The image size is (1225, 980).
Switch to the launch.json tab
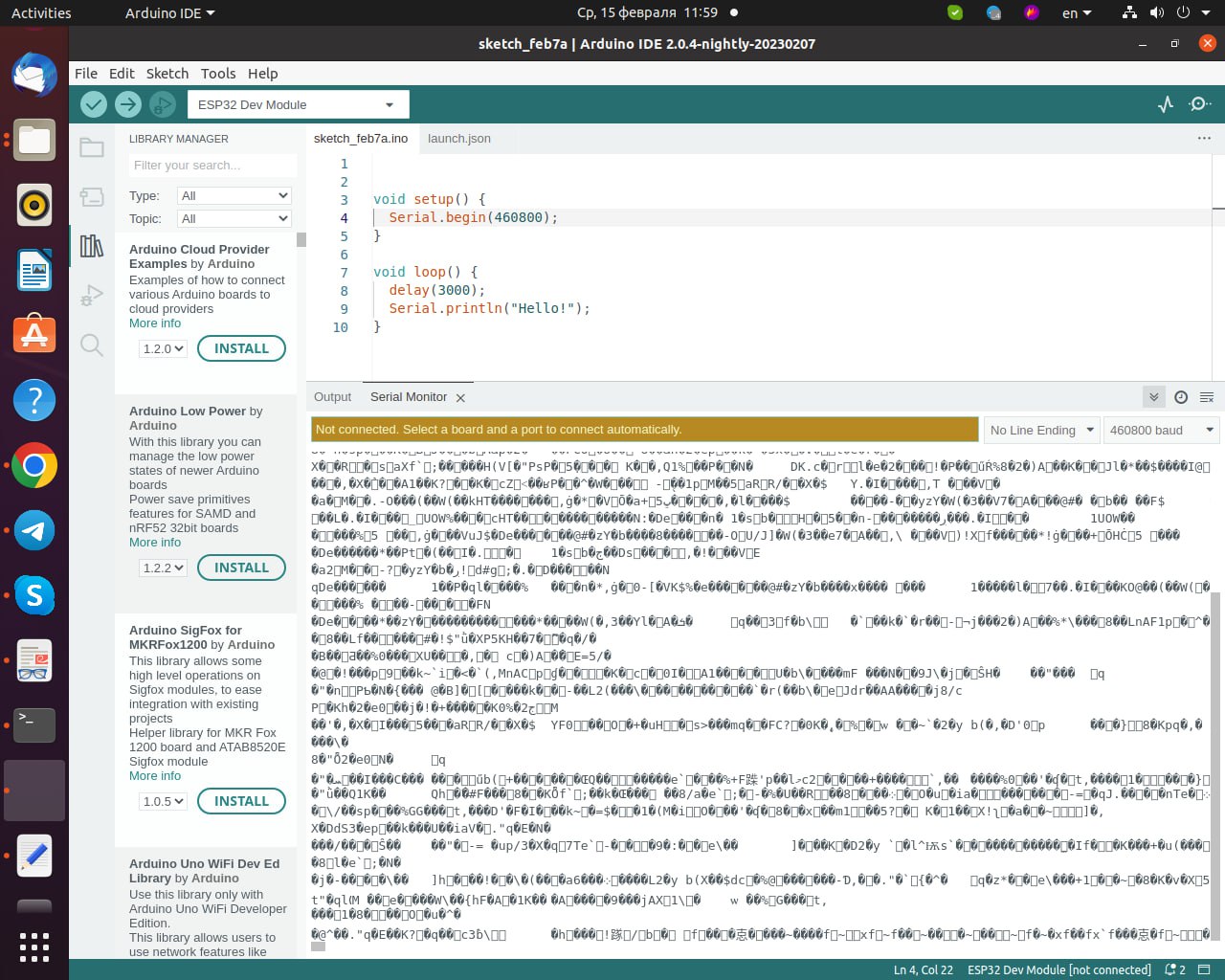coord(459,139)
